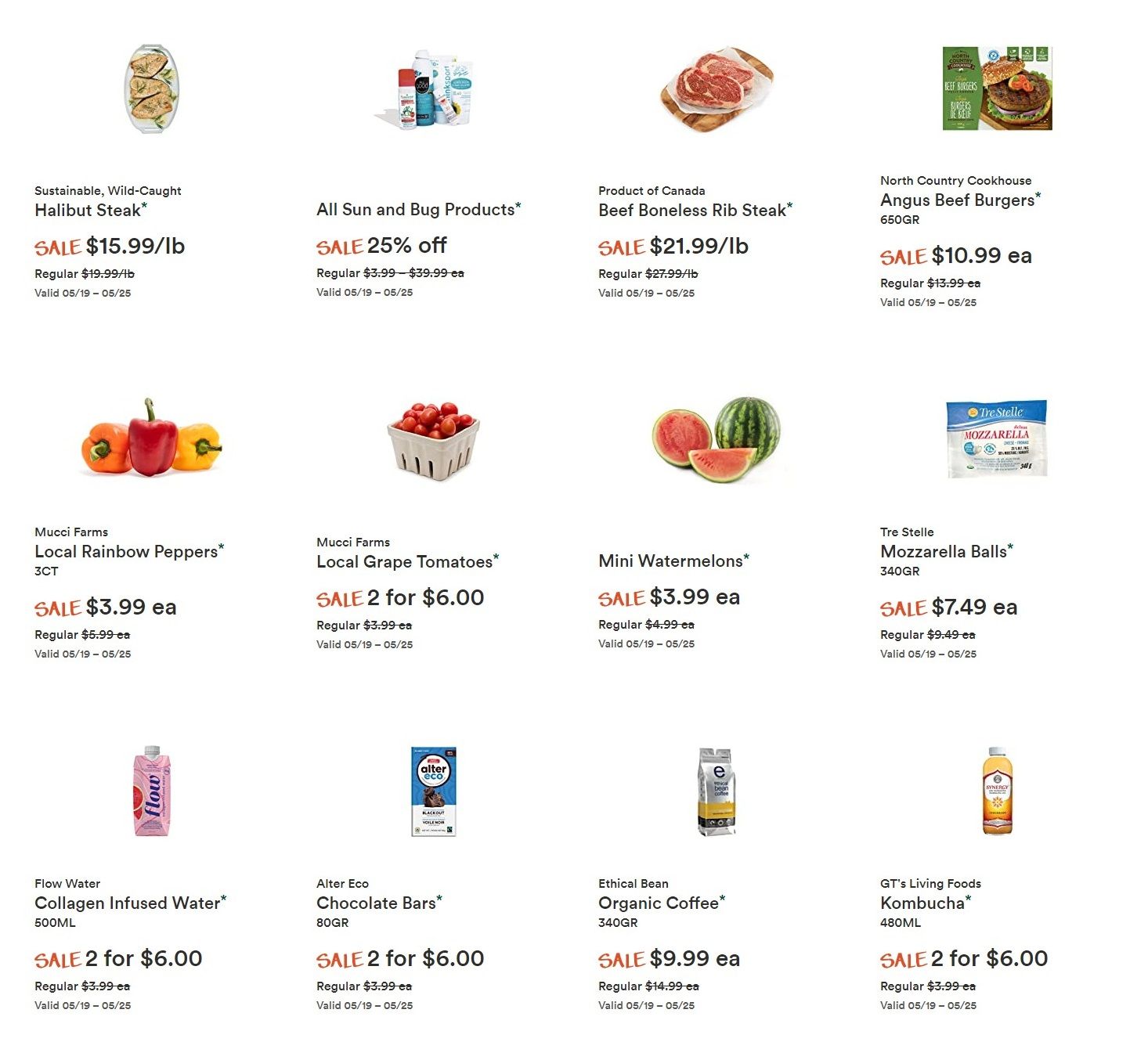Select the Tre Stelle Mozzarella package image
This screenshot has width=1148, height=1060.
996,438
